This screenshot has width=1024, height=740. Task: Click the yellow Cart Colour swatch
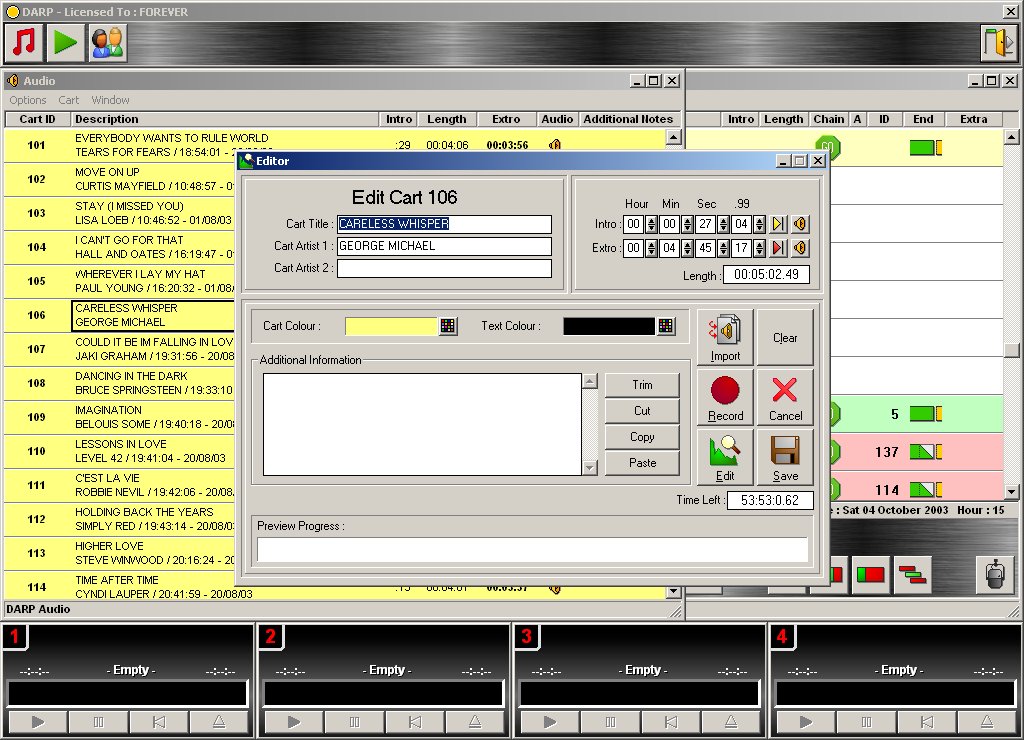tap(391, 326)
